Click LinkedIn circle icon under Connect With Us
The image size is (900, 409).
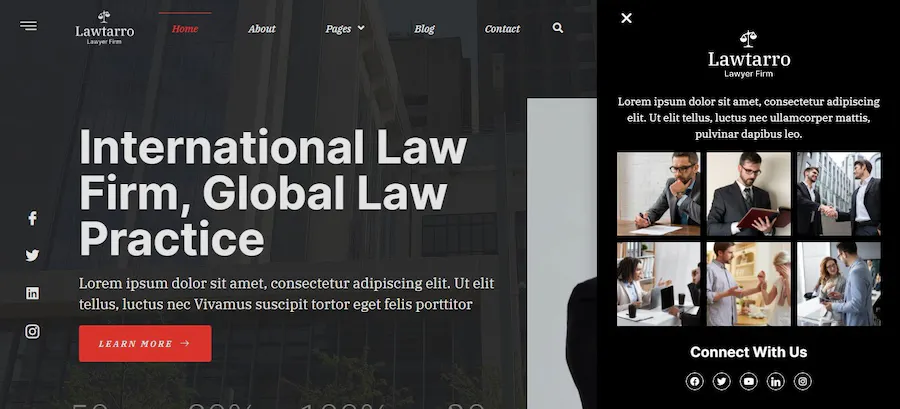(775, 381)
